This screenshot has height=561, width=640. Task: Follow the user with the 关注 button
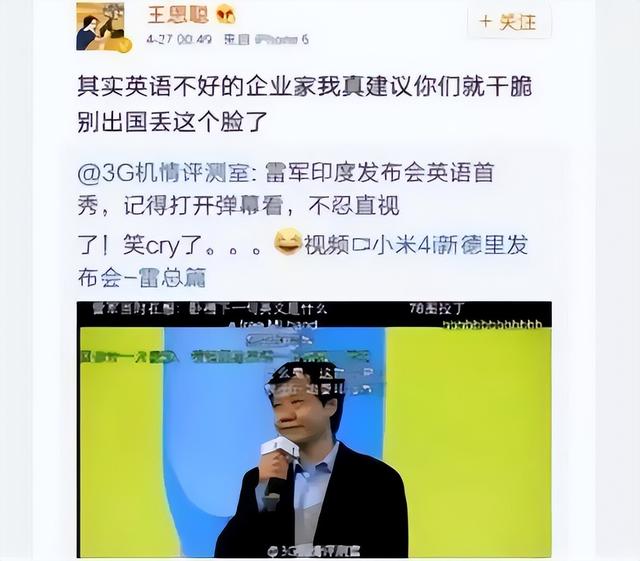coord(509,22)
